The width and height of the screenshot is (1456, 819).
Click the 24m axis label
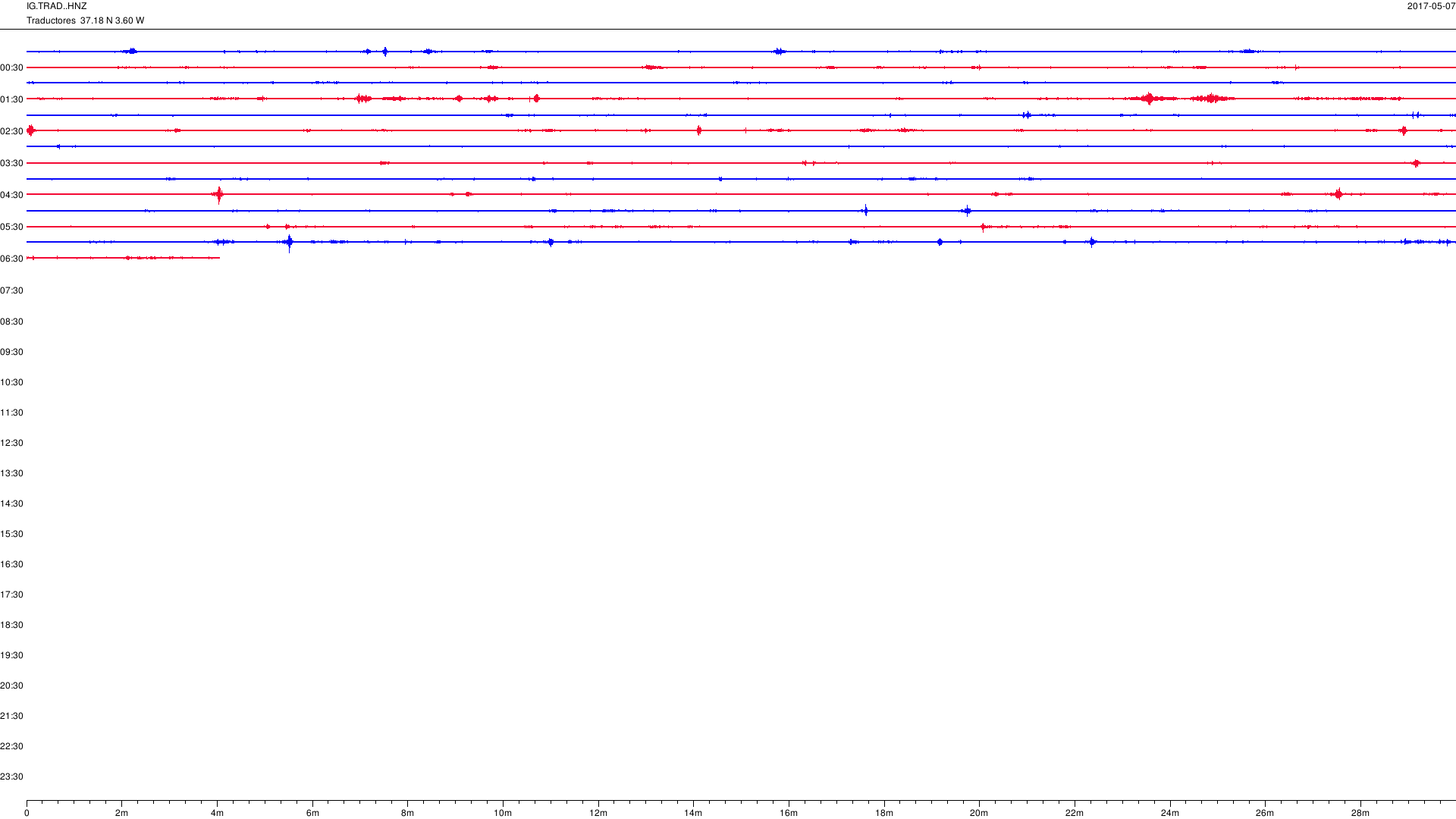tap(1170, 813)
